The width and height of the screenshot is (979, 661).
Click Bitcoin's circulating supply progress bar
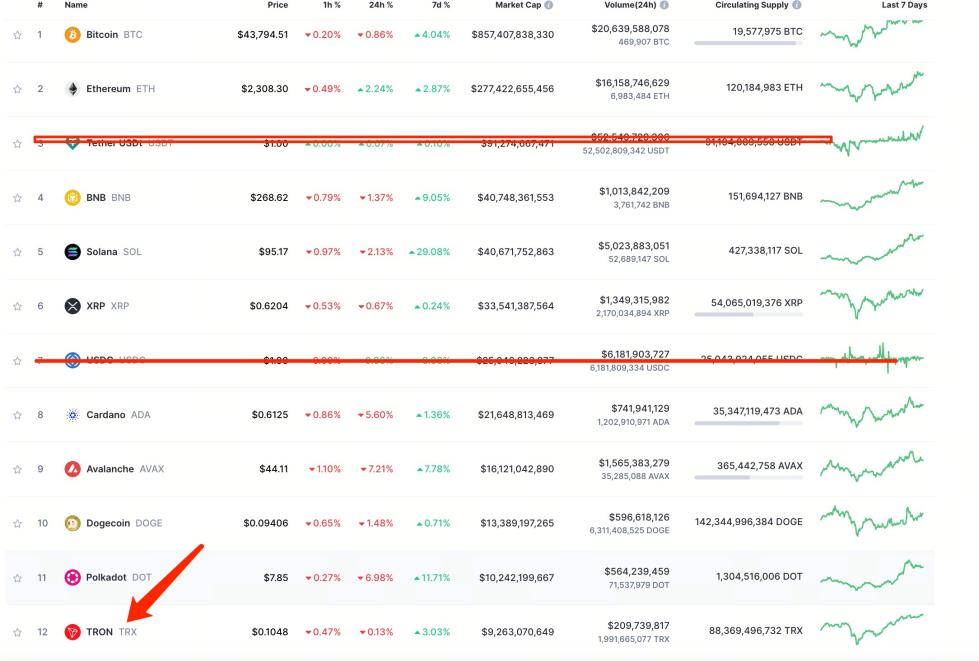[748, 43]
